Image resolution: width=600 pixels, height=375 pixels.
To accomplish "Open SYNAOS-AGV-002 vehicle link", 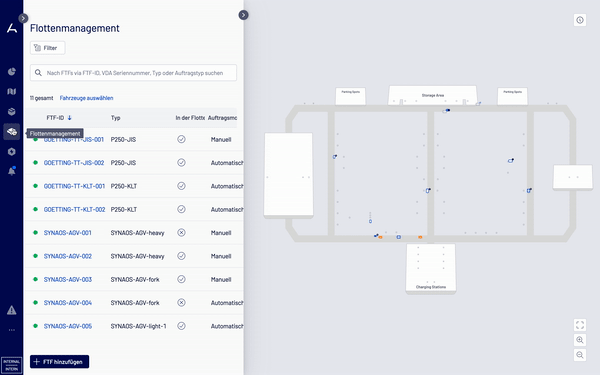I will point(68,256).
